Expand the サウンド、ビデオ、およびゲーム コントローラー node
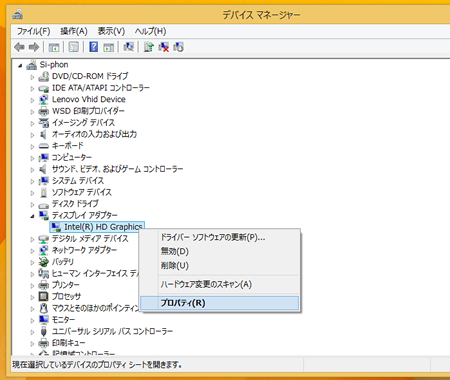 tap(32, 170)
